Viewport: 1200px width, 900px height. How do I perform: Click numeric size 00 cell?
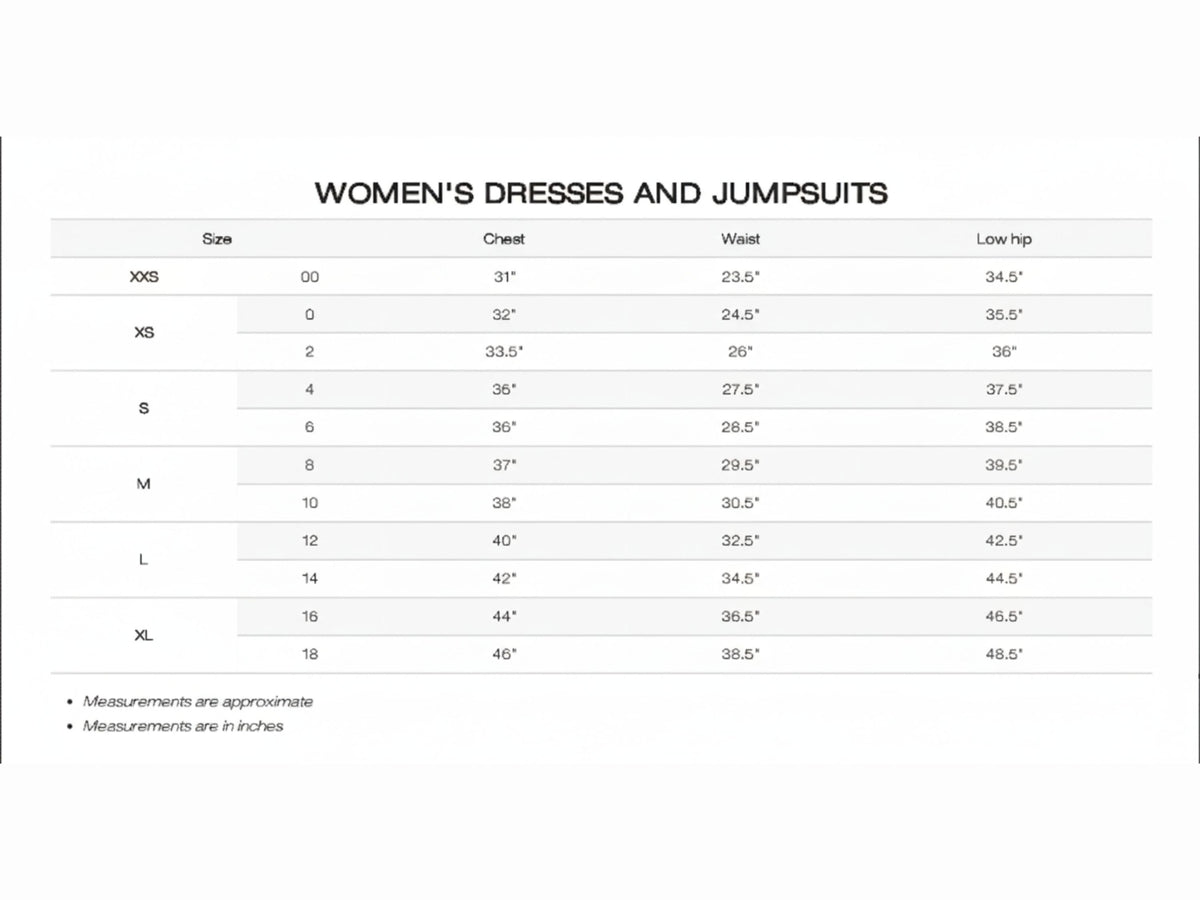click(x=310, y=277)
